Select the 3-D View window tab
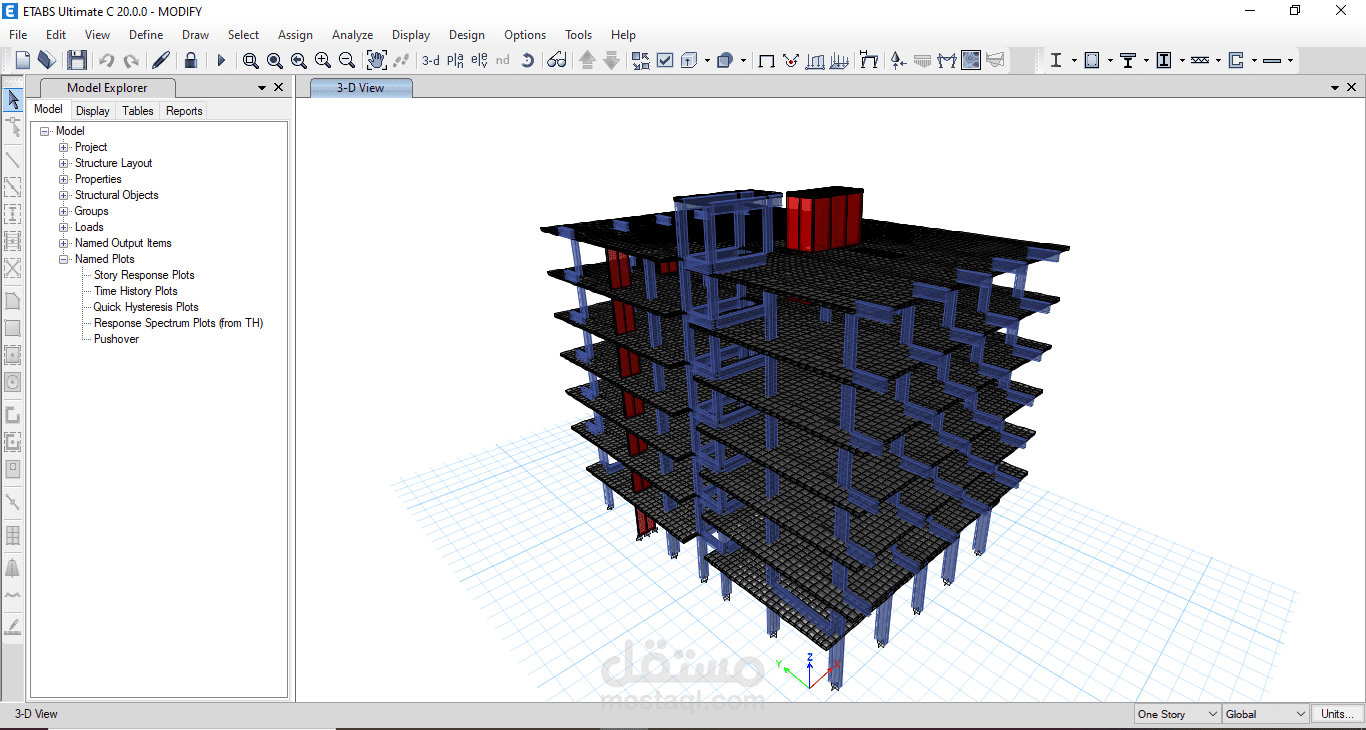The width and height of the screenshot is (1366, 730). click(x=361, y=88)
